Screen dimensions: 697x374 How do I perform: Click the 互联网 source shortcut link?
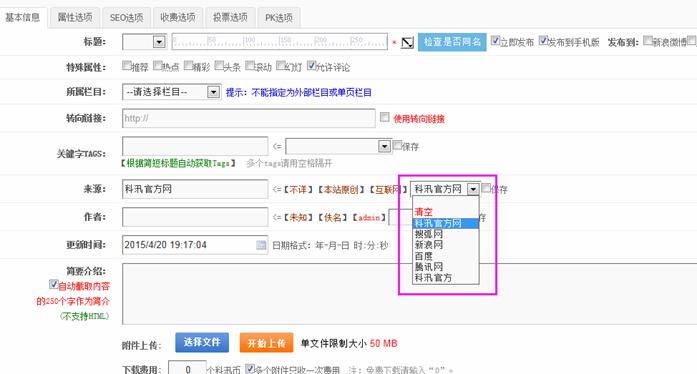[x=388, y=190]
